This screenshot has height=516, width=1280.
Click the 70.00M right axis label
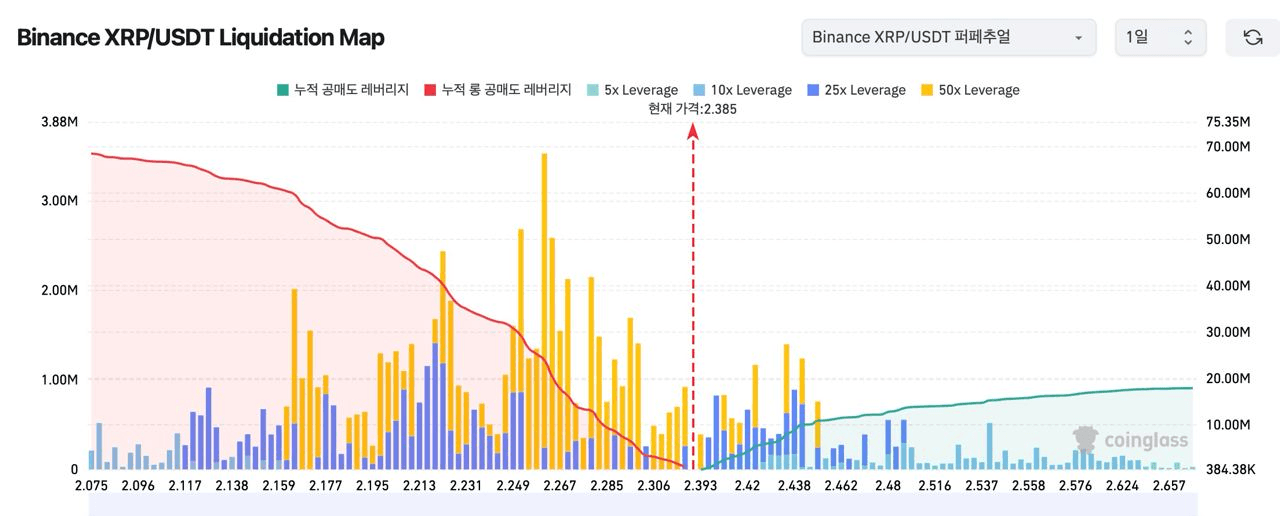pos(1229,146)
